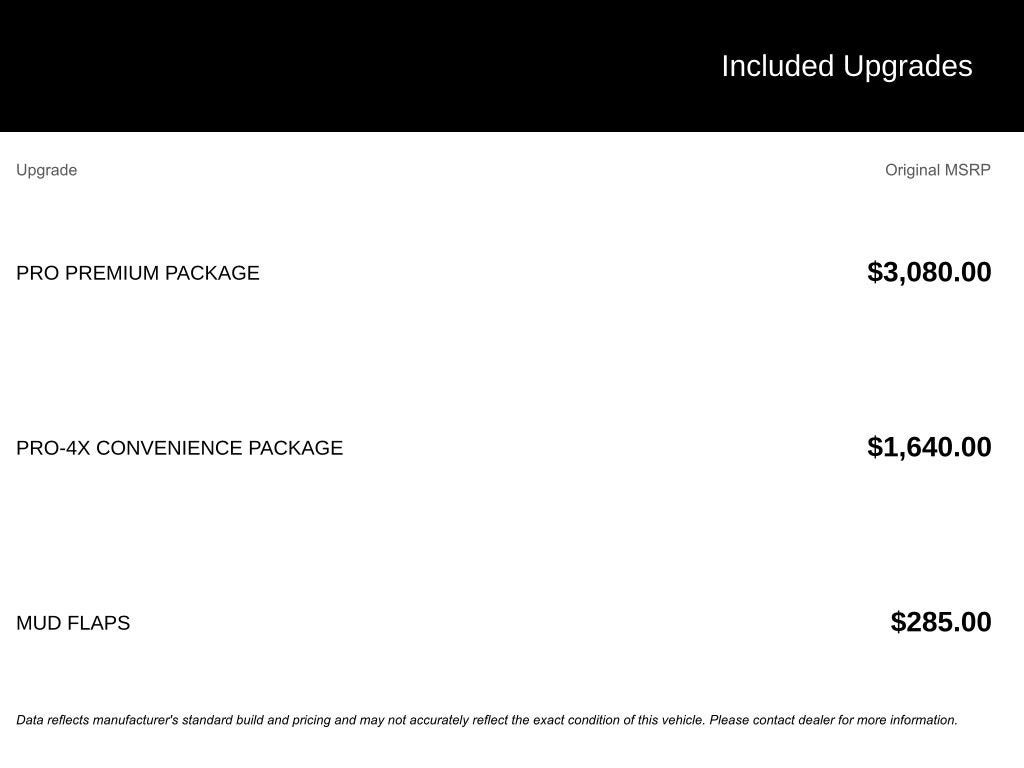Select the Upgrade column header

pos(46,170)
